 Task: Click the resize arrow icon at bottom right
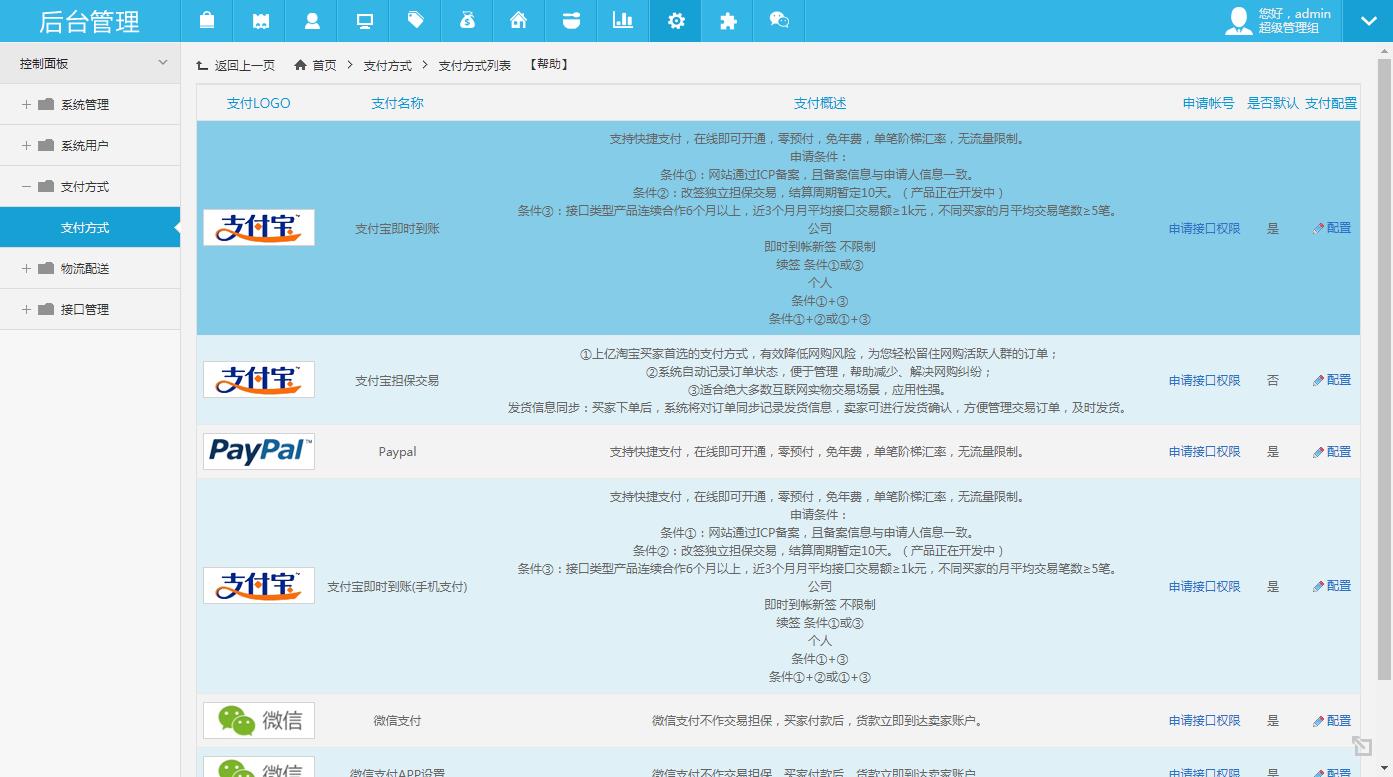coord(1361,746)
